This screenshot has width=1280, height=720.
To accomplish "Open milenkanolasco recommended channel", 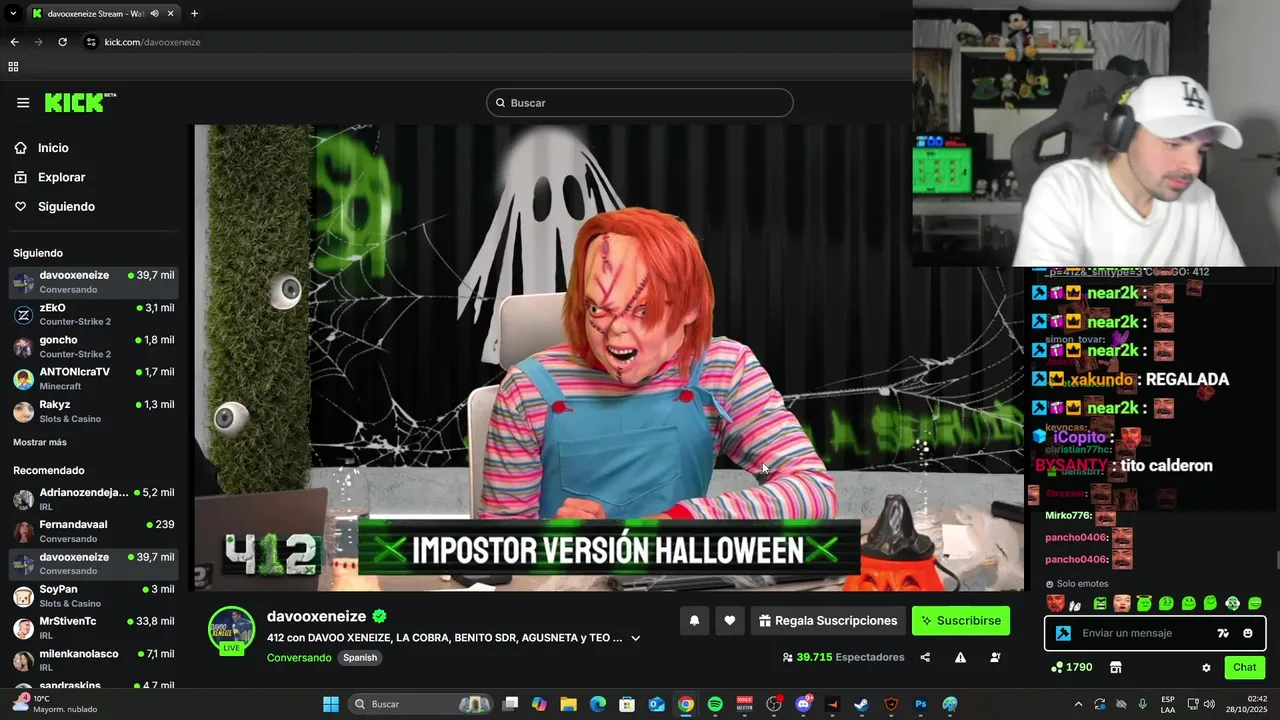I will point(94,661).
